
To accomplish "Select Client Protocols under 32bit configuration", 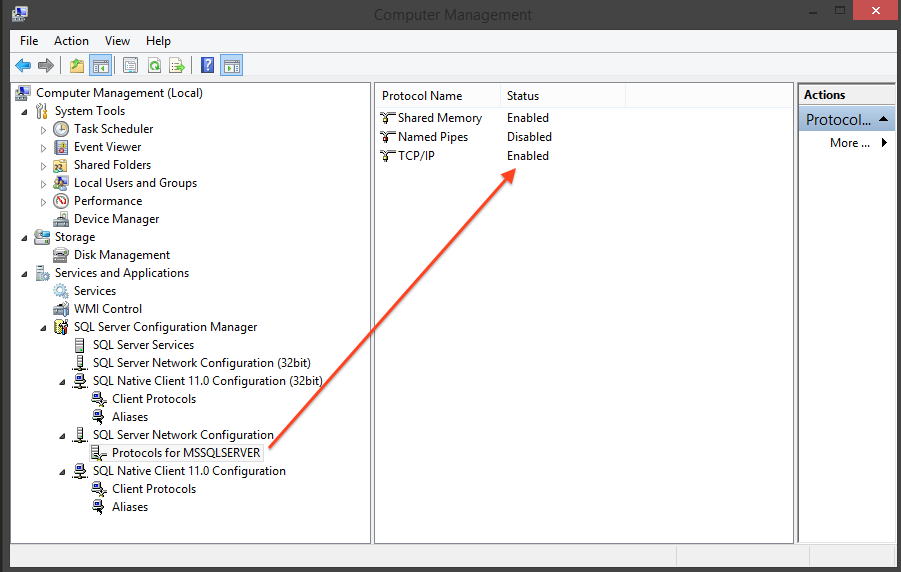I will 154,399.
